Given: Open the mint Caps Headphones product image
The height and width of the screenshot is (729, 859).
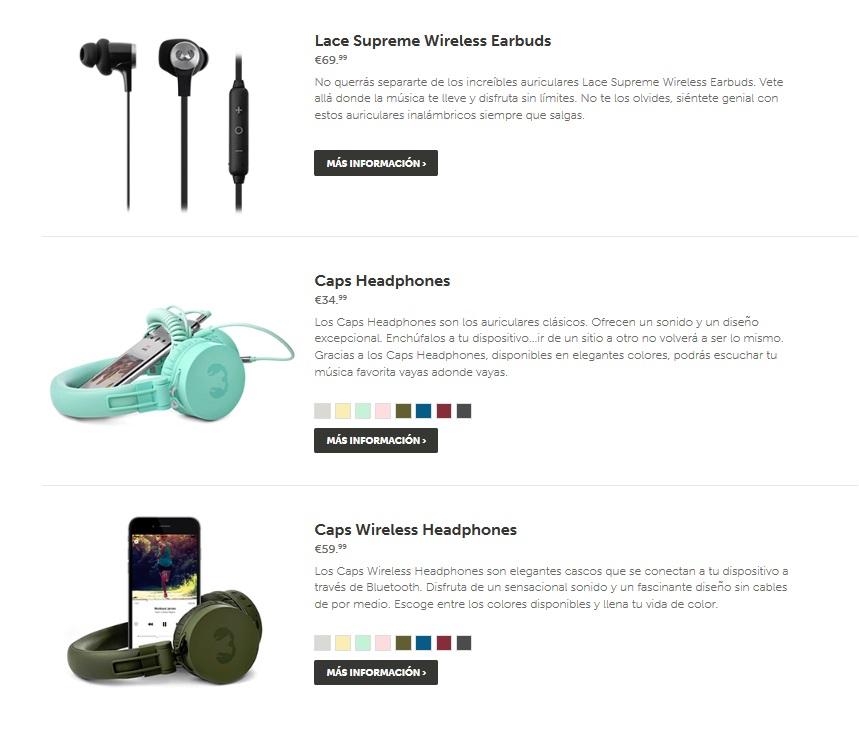Looking at the screenshot, I should click(x=172, y=364).
